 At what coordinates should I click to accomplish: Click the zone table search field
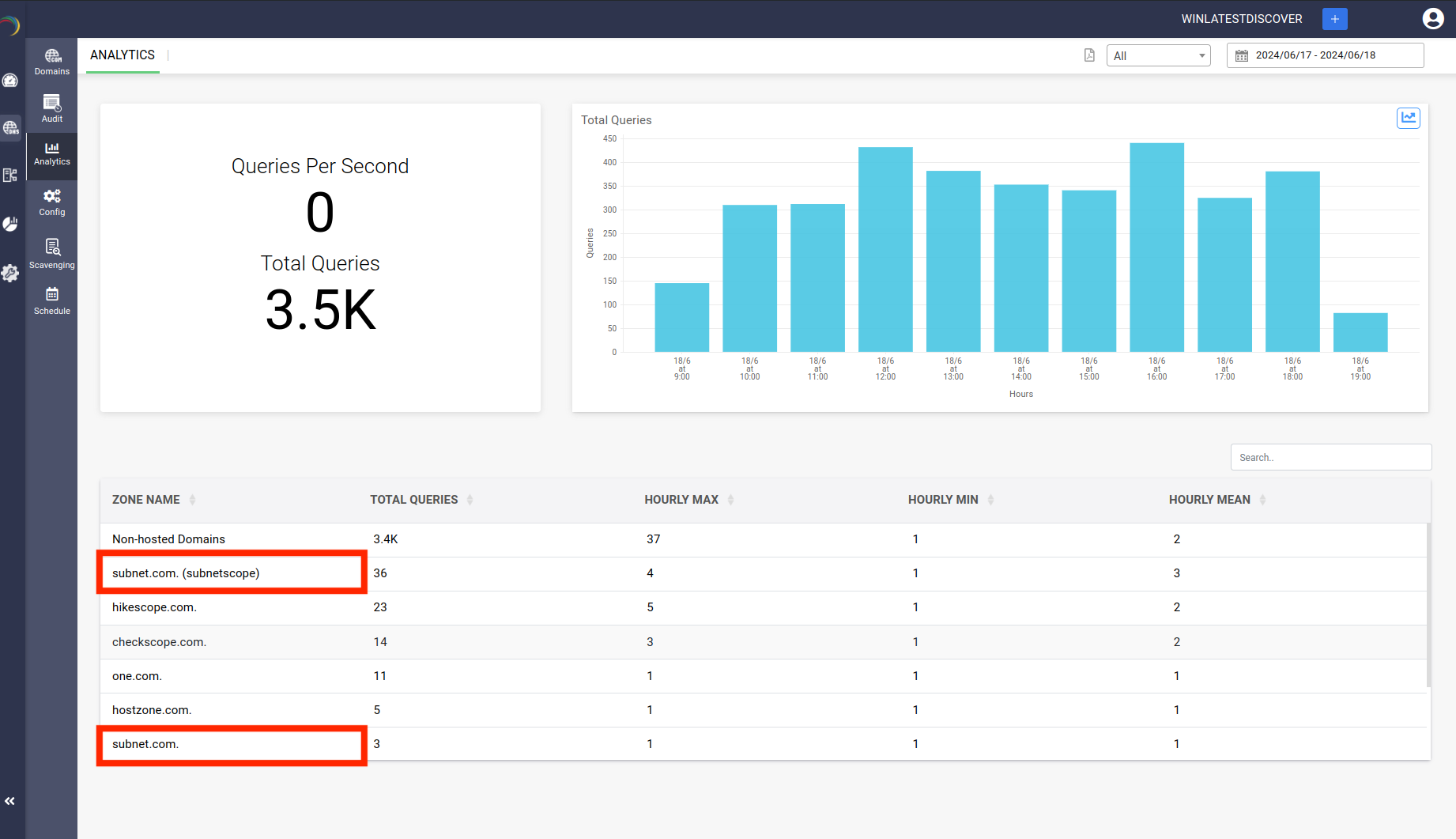pos(1330,457)
